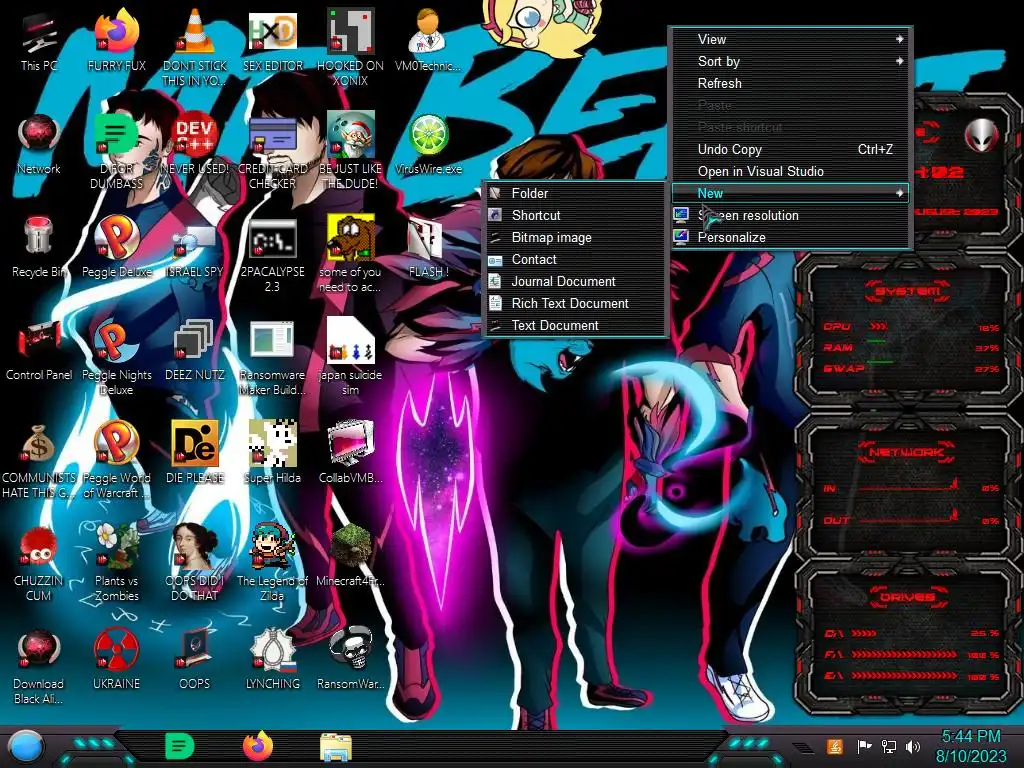Expand the Sort by submenu

(x=791, y=61)
